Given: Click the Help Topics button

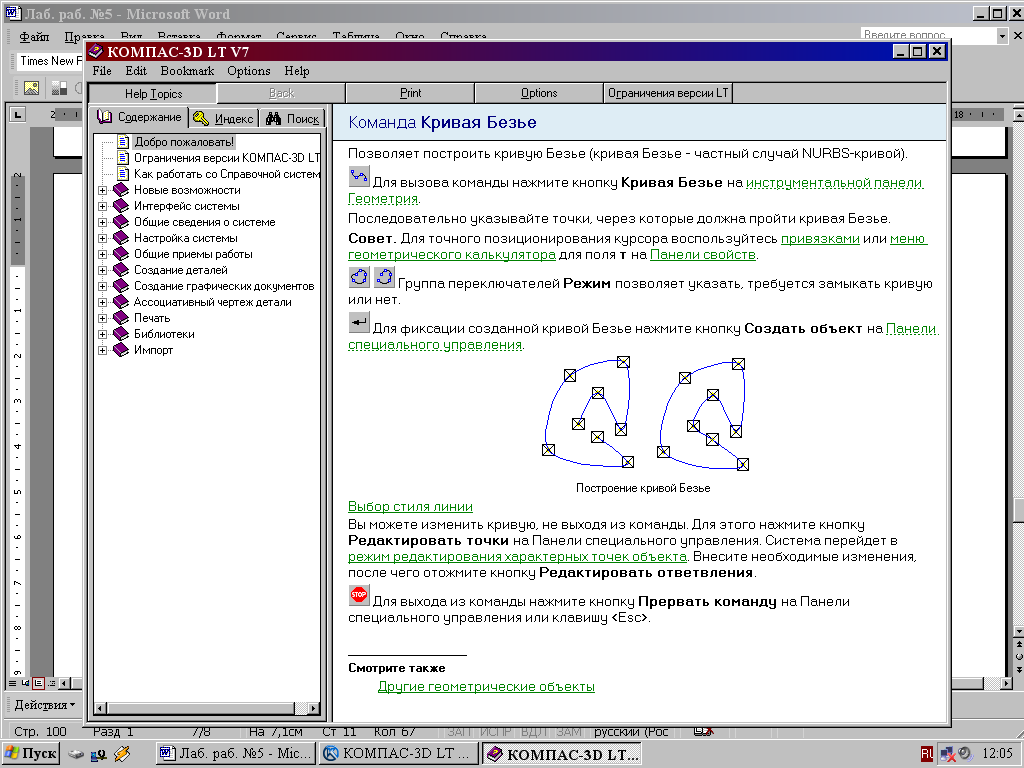Looking at the screenshot, I should [x=153, y=93].
